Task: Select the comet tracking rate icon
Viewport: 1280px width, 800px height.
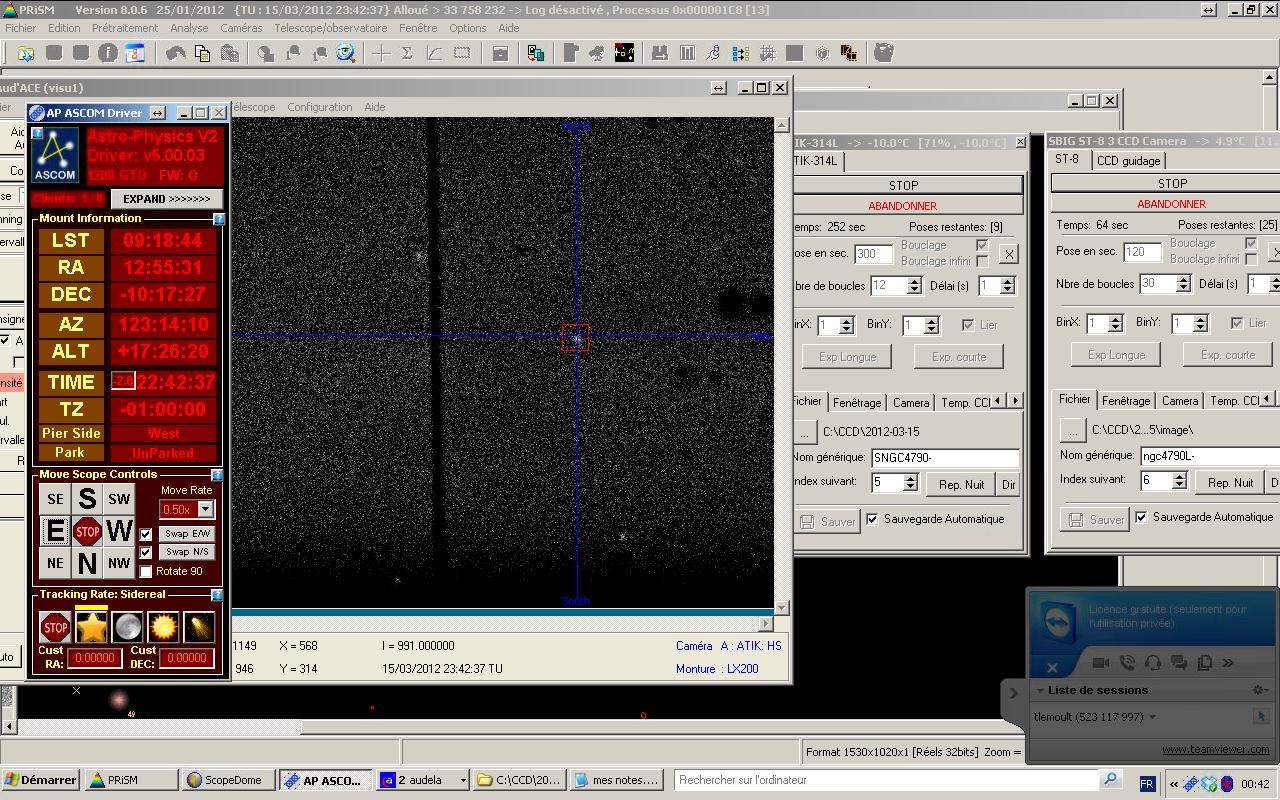Action: pos(199,627)
